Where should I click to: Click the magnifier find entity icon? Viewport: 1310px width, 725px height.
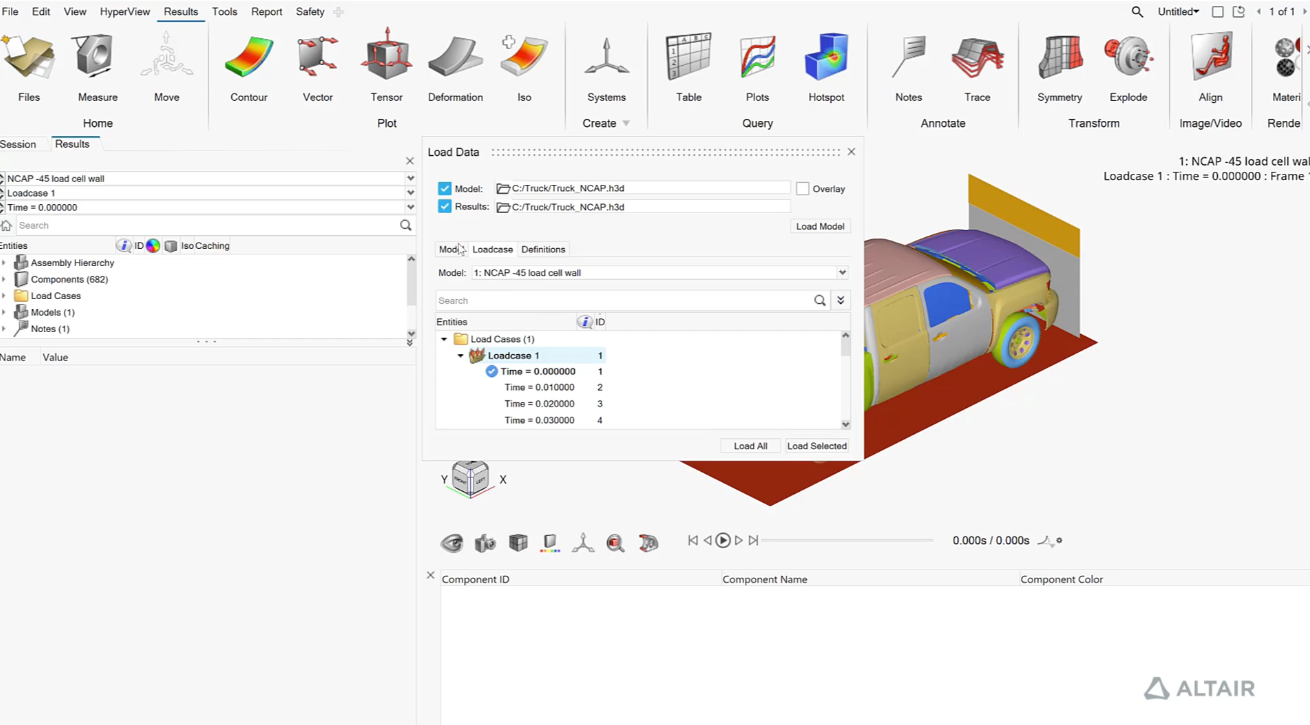point(616,543)
